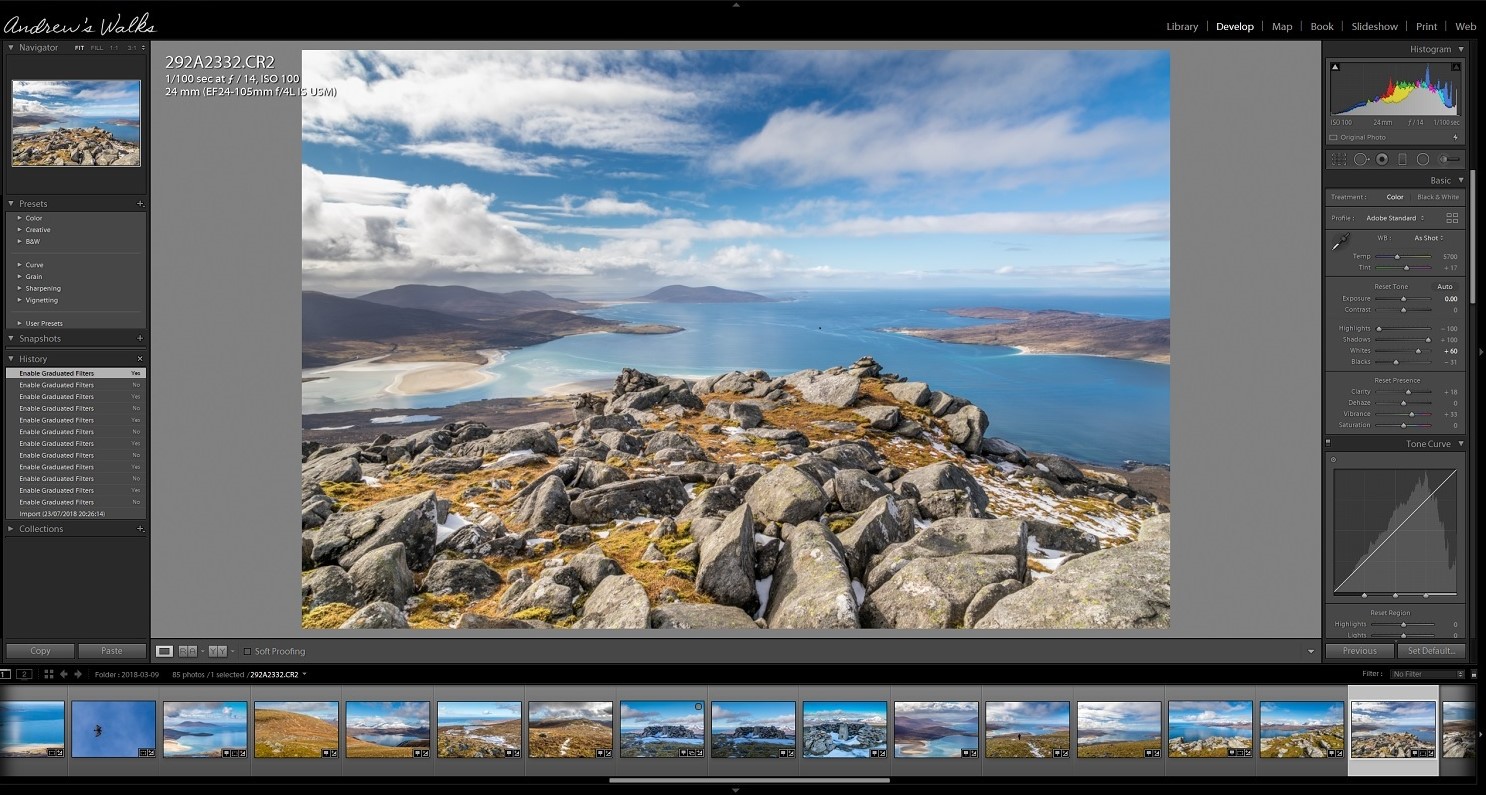Open the WB As Shot dropdown
The image size is (1486, 795).
[x=1429, y=238]
